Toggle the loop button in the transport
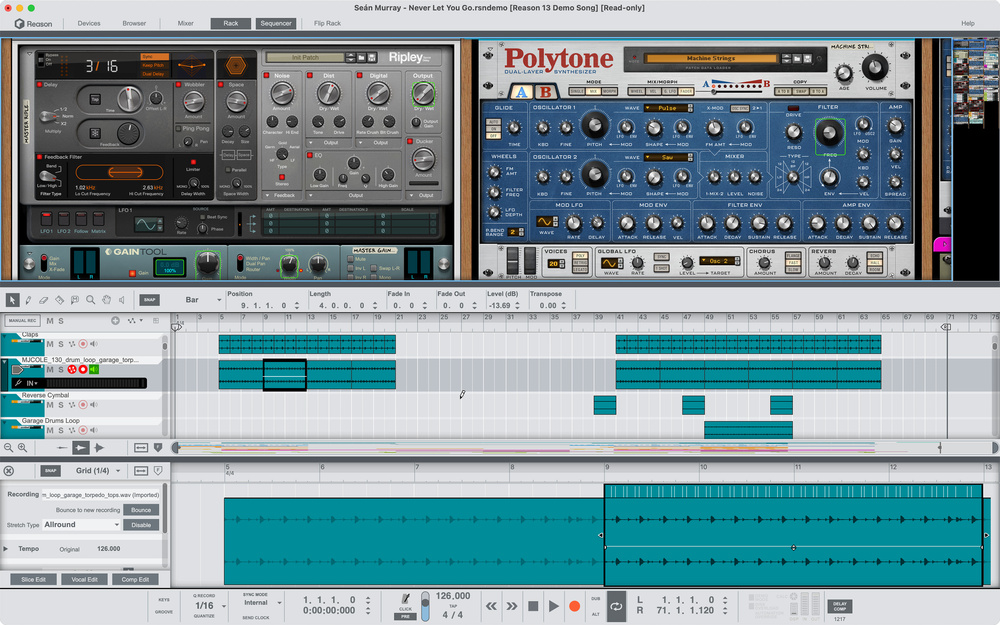 616,606
